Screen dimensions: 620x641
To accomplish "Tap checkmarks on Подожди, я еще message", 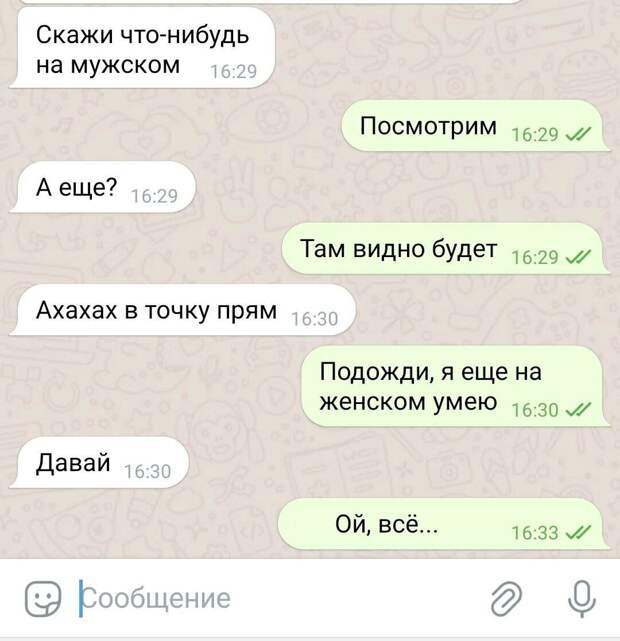I will click(577, 409).
